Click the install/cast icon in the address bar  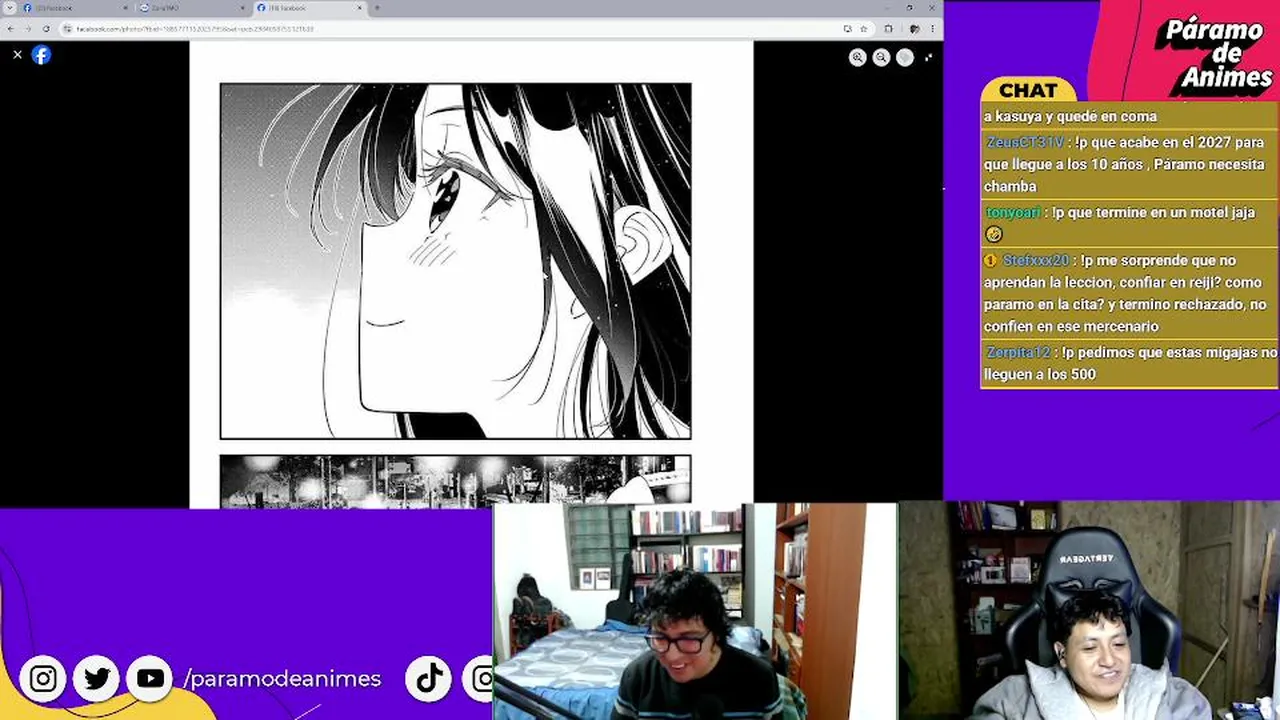coord(847,29)
